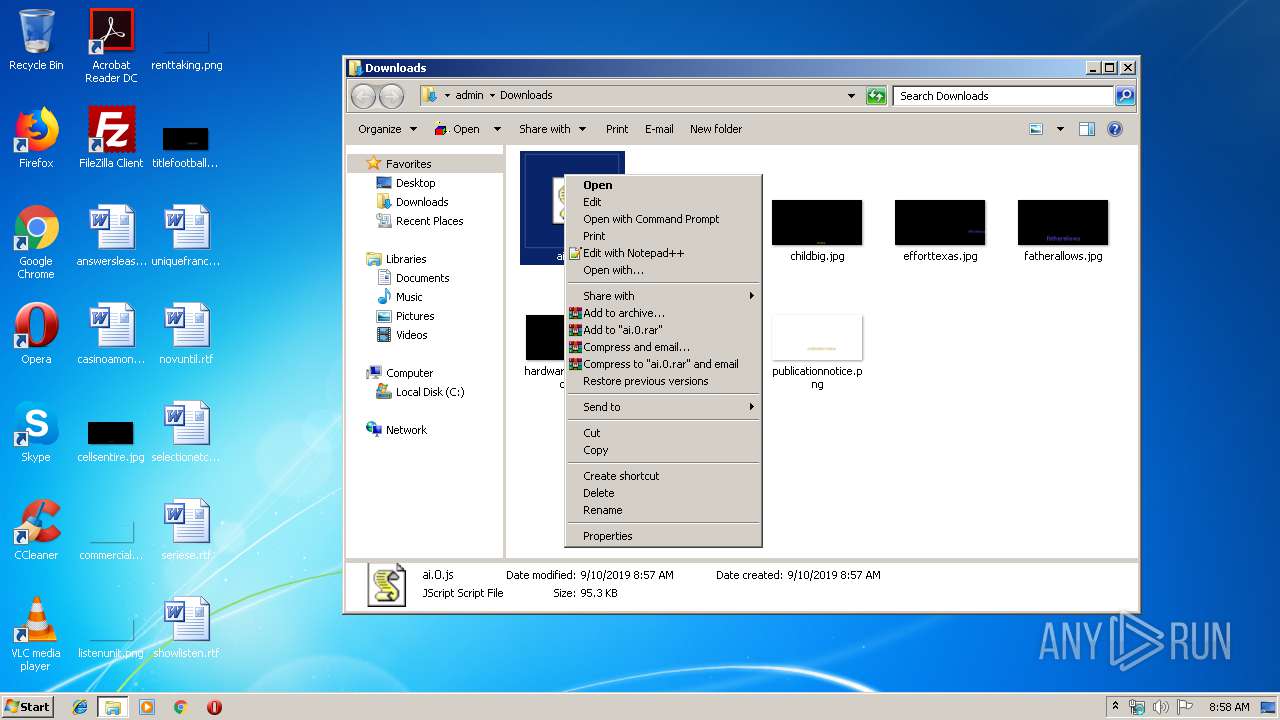Click the Explorer forward navigation arrow
This screenshot has height=720, width=1280.
coord(392,96)
